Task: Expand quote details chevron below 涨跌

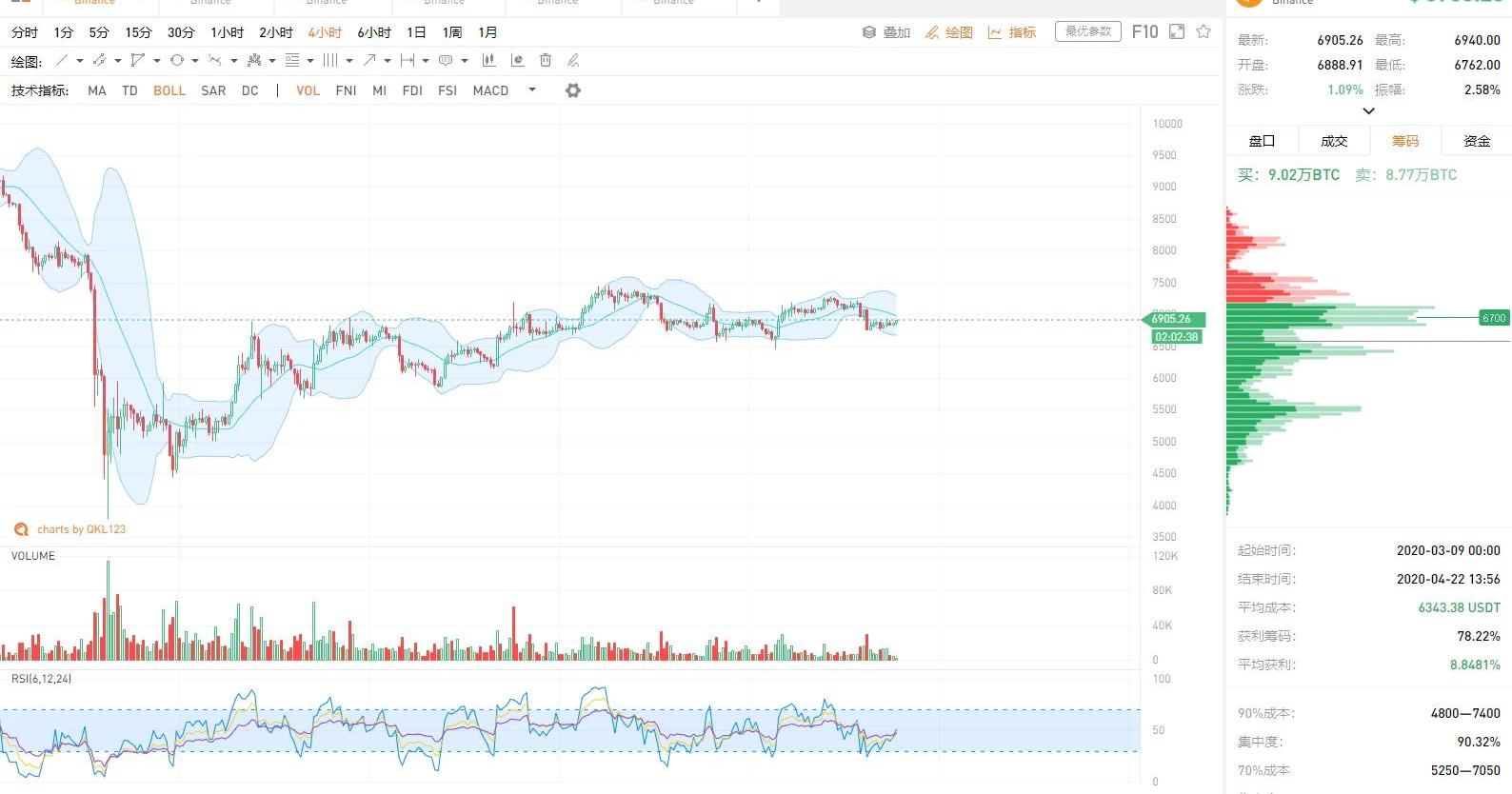Action: [1368, 111]
